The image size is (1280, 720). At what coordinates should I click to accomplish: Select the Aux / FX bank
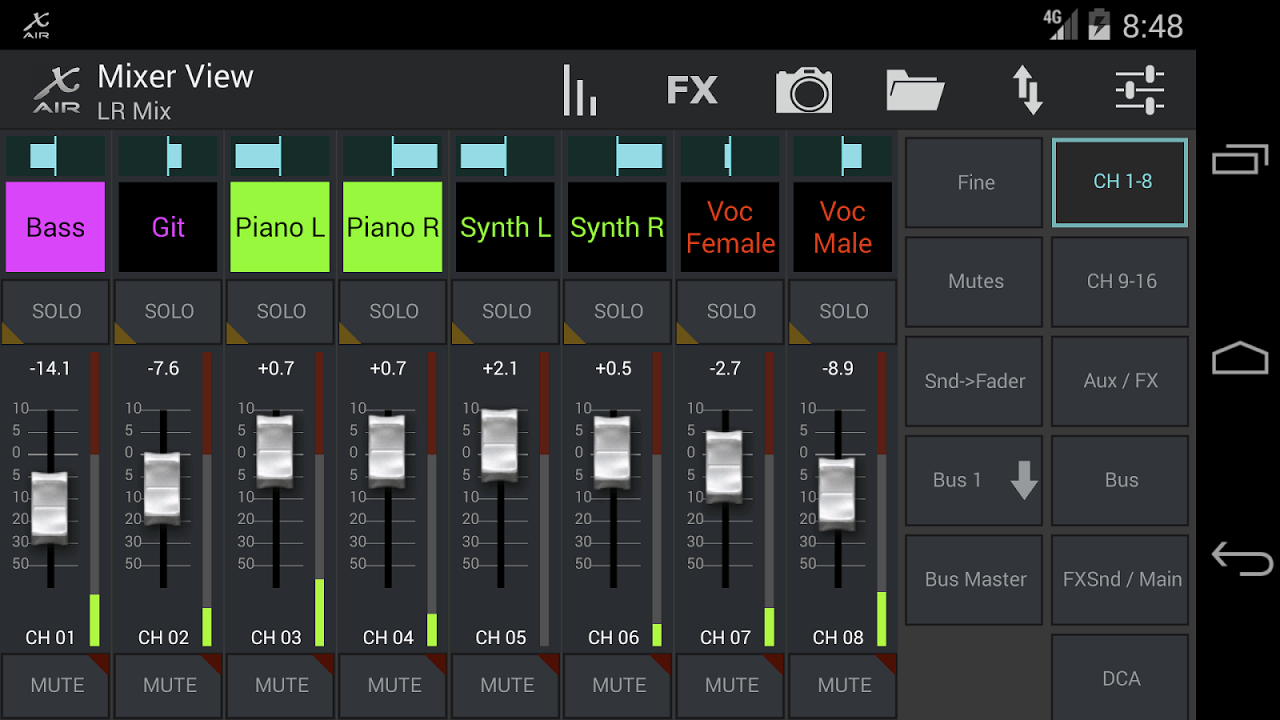[1119, 381]
